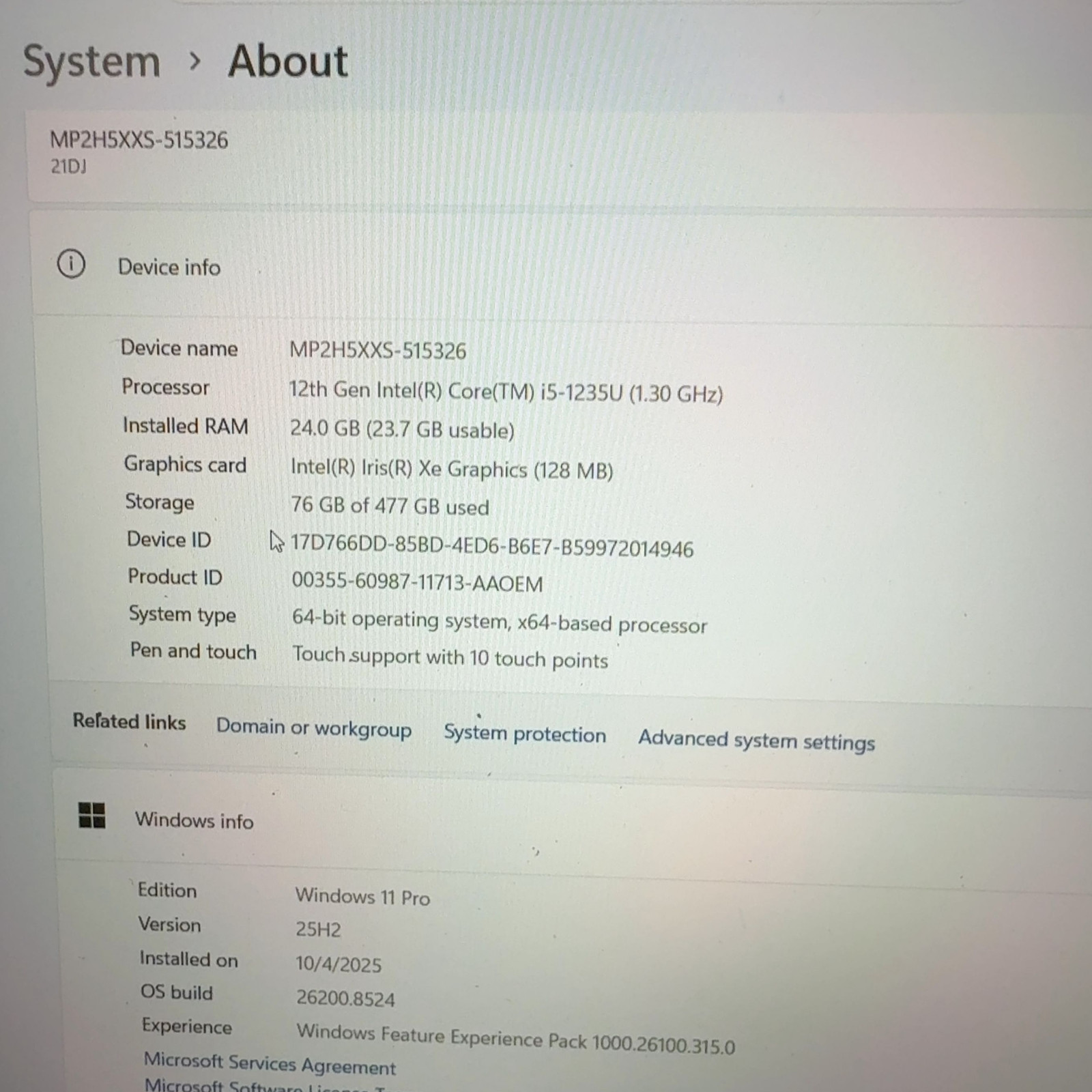The width and height of the screenshot is (1092, 1092).
Task: Click the Device name value MP2H5XXS-515326 in Device info
Action: pos(378,351)
